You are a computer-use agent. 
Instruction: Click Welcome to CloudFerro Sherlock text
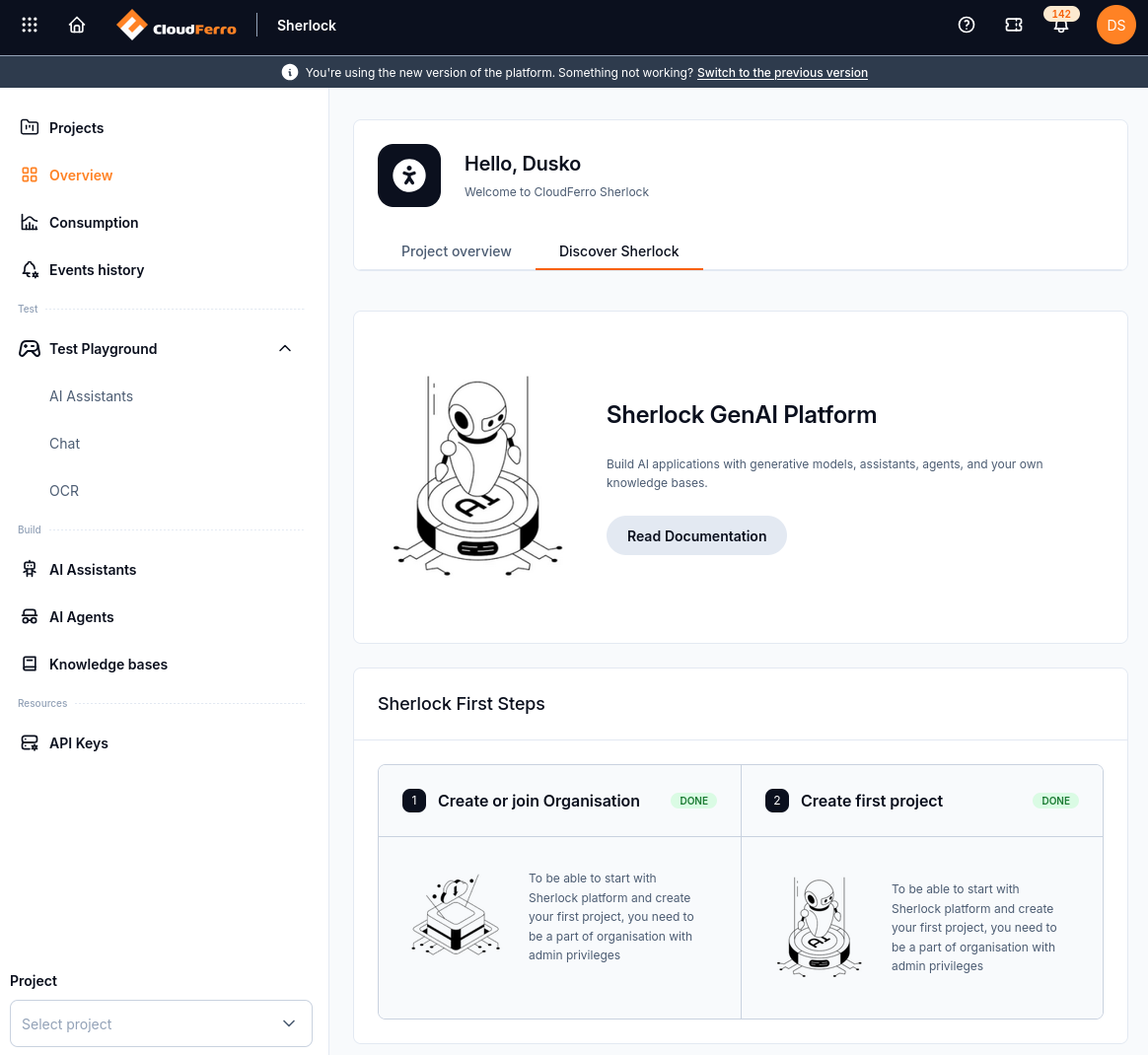556,192
